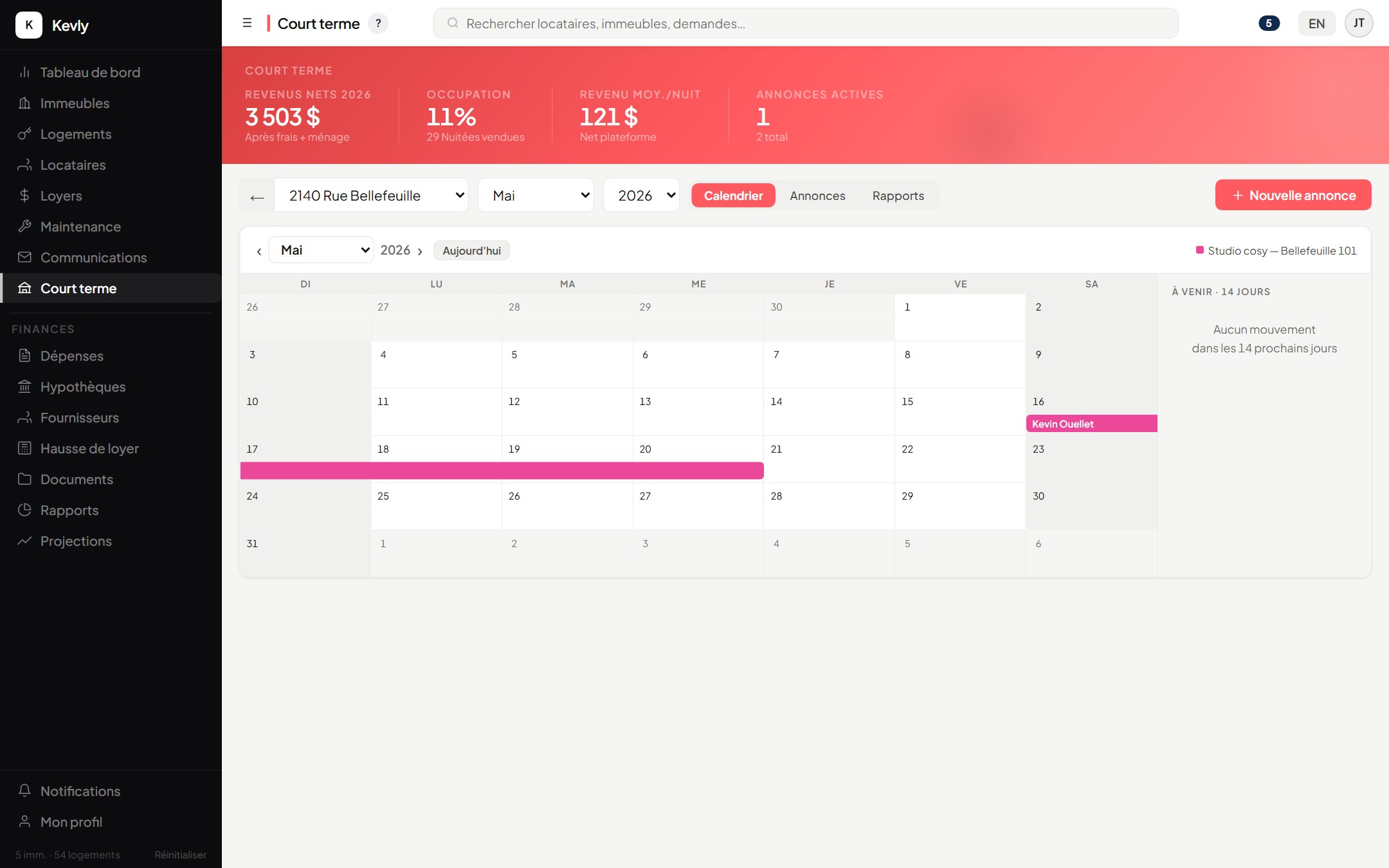Image resolution: width=1389 pixels, height=868 pixels.
Task: Switch to Annonces tab
Action: tap(817, 195)
